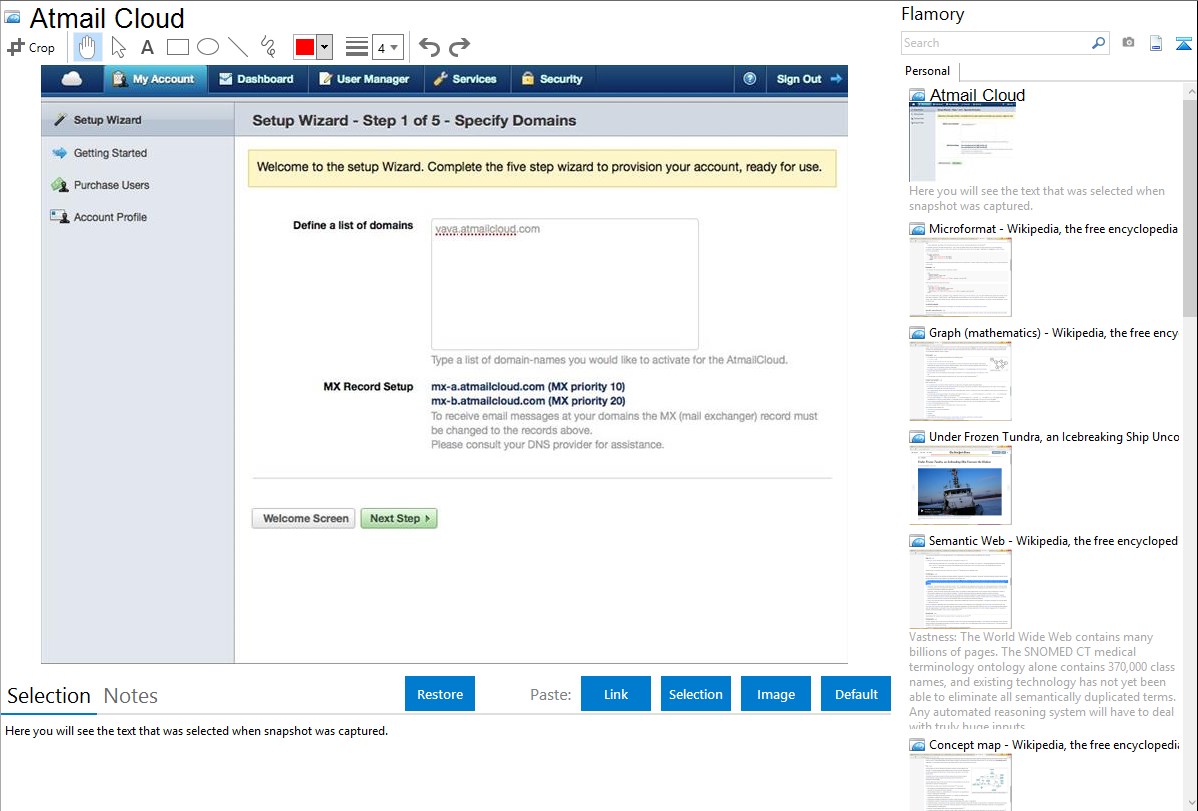Viewport: 1198px width, 811px height.
Task: Click the mx-b.atmailcloud.com MX record text
Action: tap(528, 401)
